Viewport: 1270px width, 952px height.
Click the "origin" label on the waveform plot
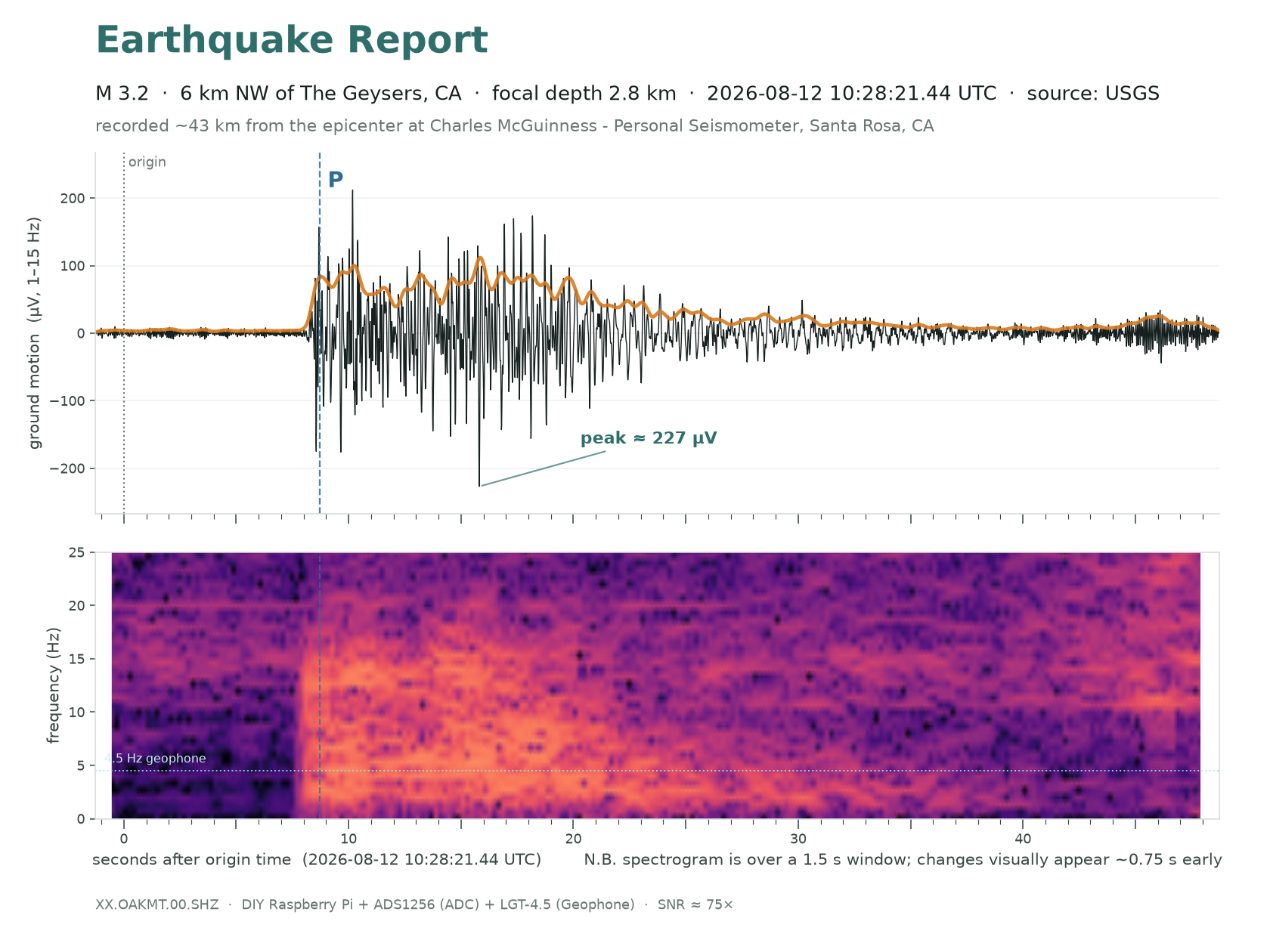(x=147, y=162)
